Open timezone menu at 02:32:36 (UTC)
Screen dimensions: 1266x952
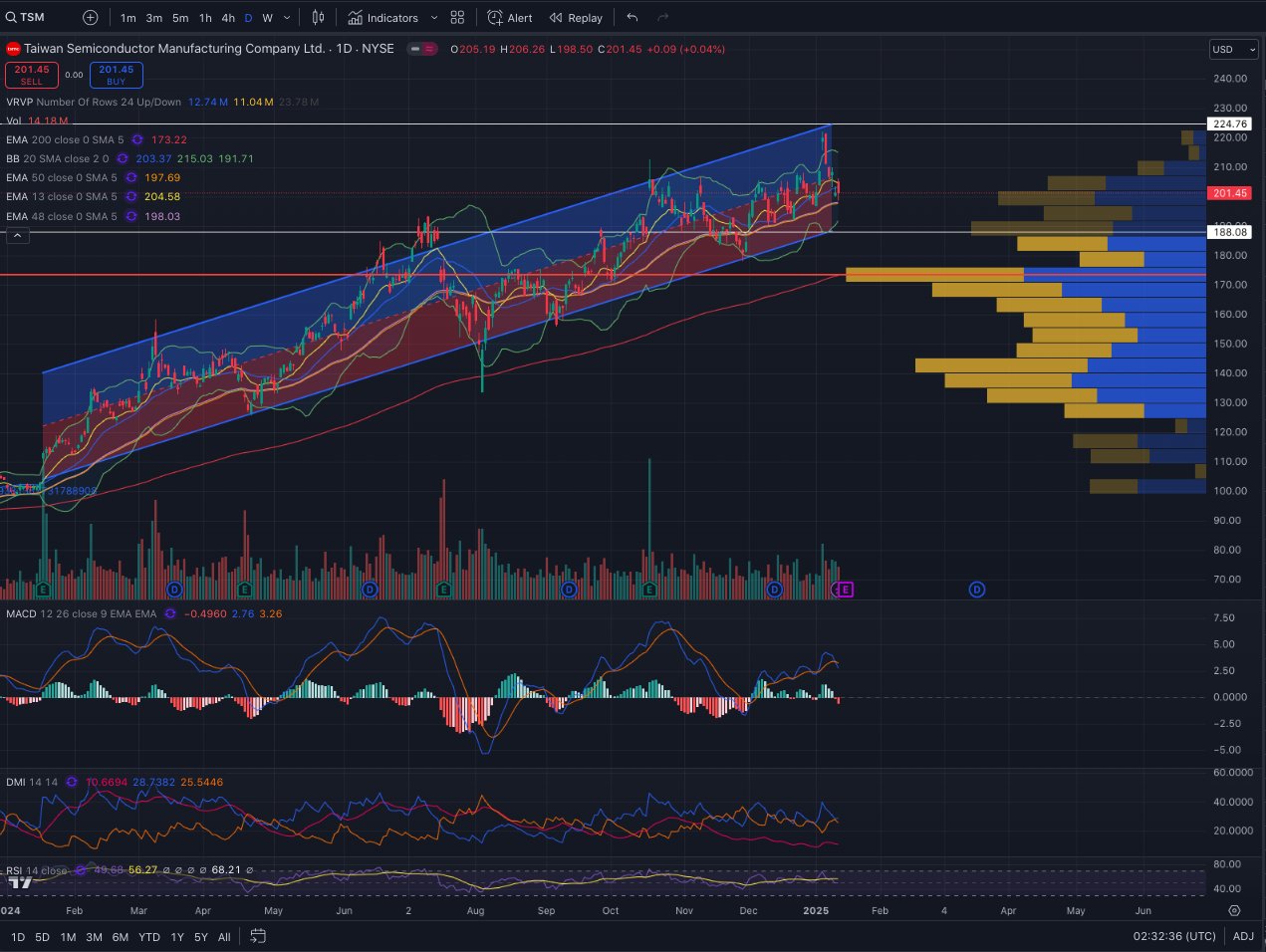tap(1174, 936)
